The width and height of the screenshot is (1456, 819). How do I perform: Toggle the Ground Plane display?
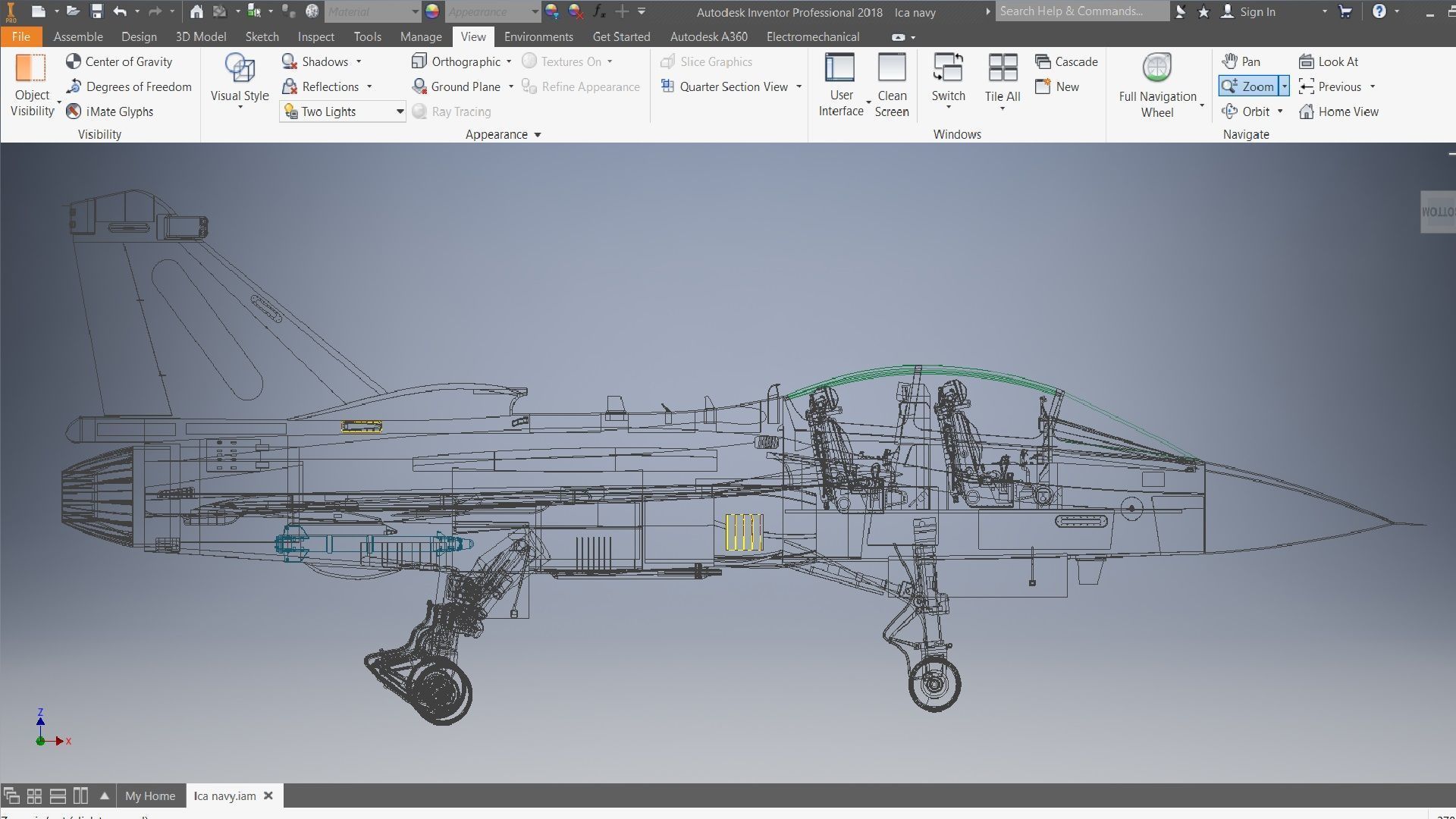point(456,86)
